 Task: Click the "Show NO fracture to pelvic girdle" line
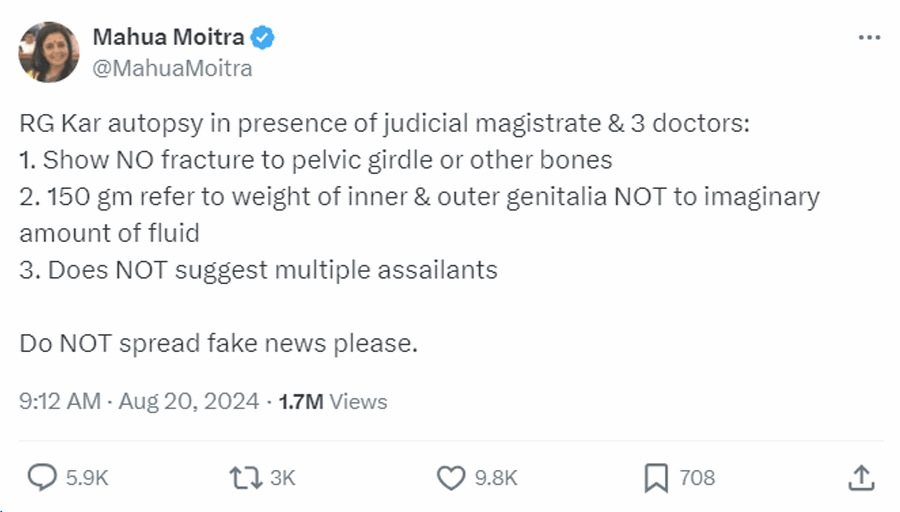tap(315, 160)
